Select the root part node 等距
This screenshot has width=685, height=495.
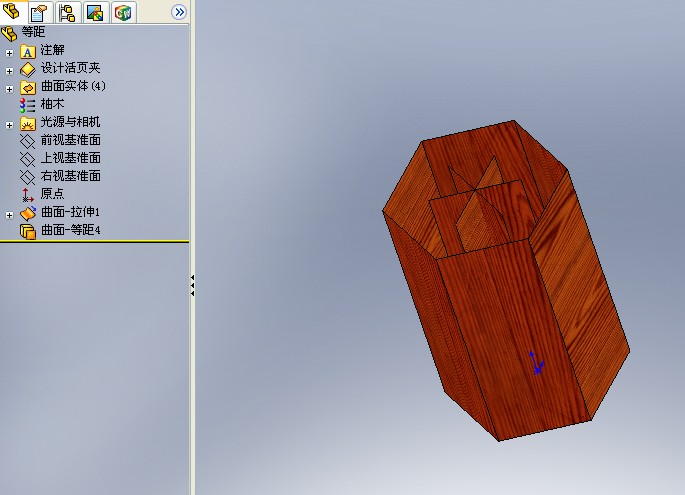33,32
